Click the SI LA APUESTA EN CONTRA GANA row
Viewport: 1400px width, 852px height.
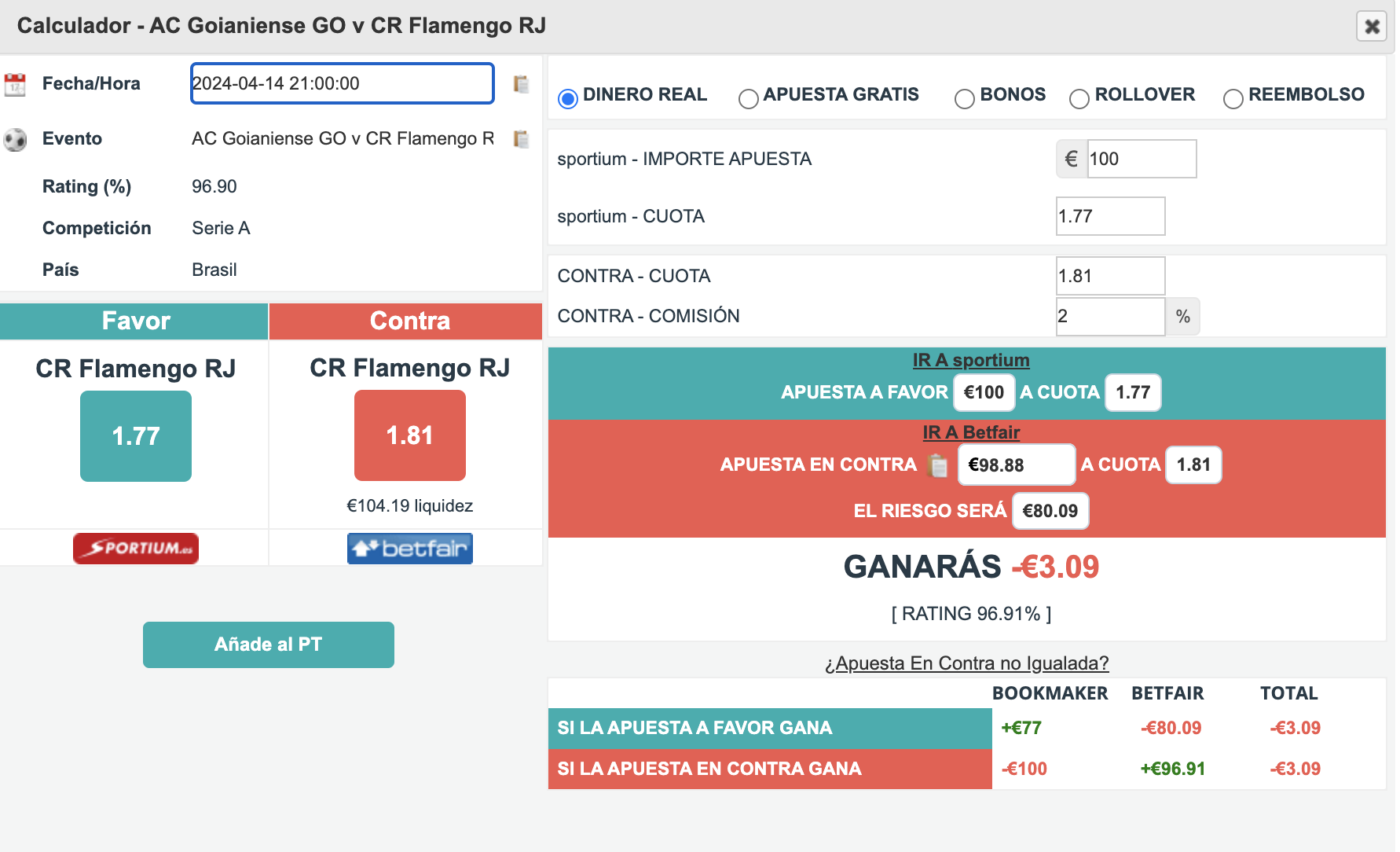tap(770, 769)
